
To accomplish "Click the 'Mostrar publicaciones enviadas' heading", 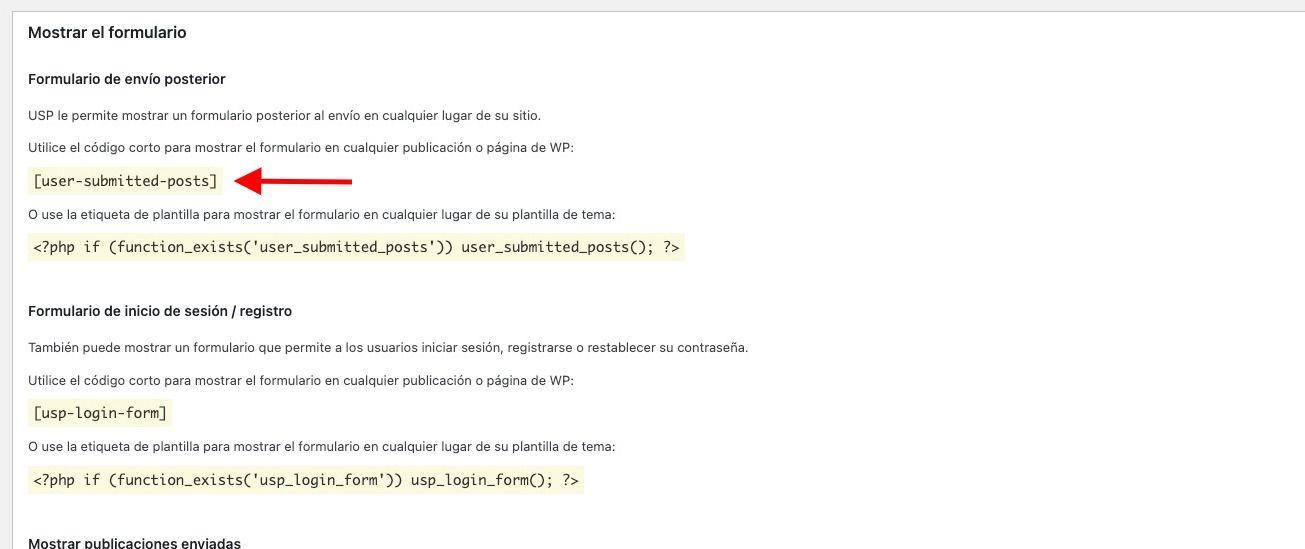I will [x=134, y=543].
